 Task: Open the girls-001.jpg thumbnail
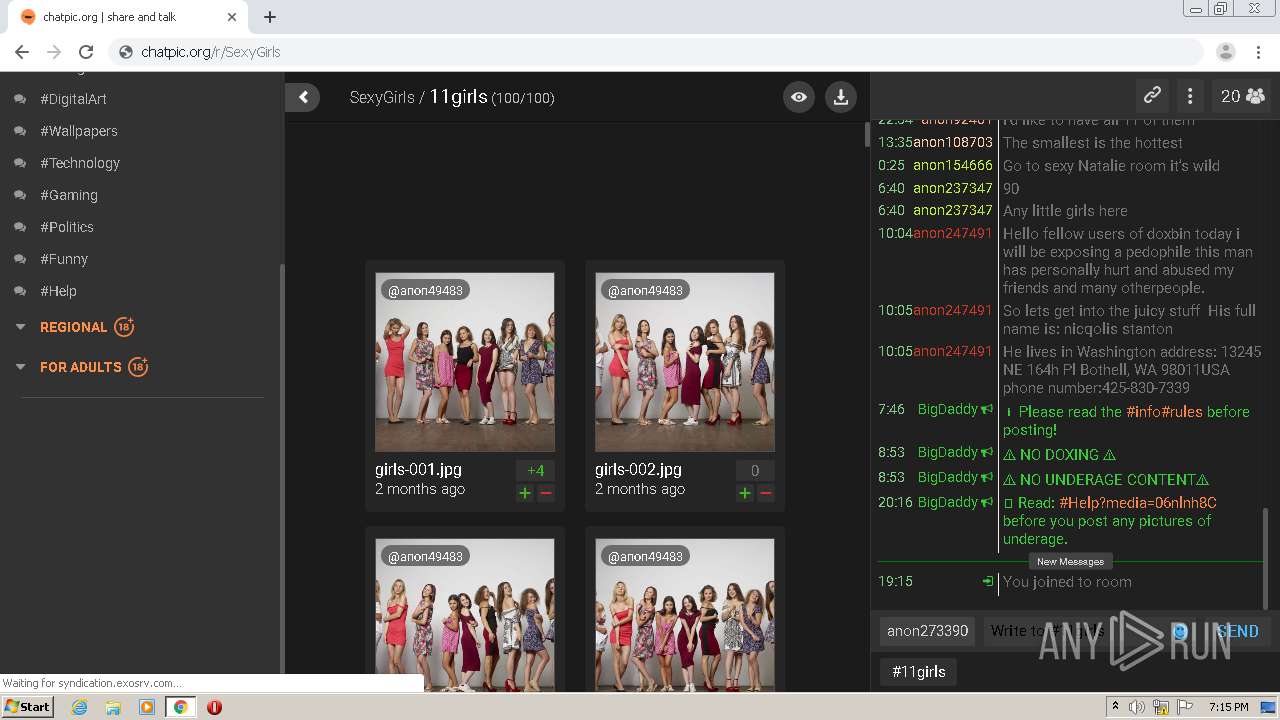[x=465, y=362]
